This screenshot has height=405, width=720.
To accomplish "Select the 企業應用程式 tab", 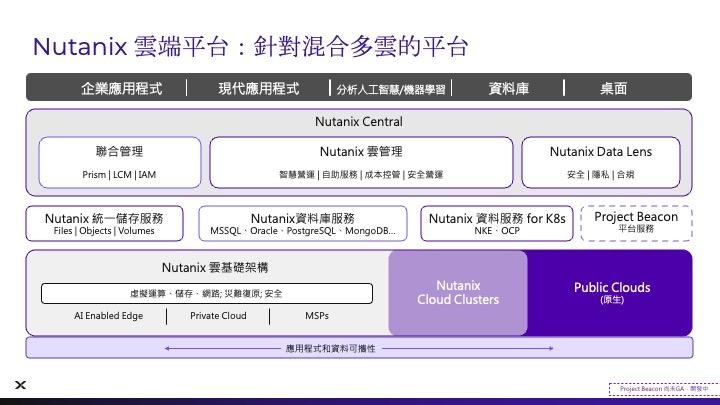I will (x=121, y=88).
